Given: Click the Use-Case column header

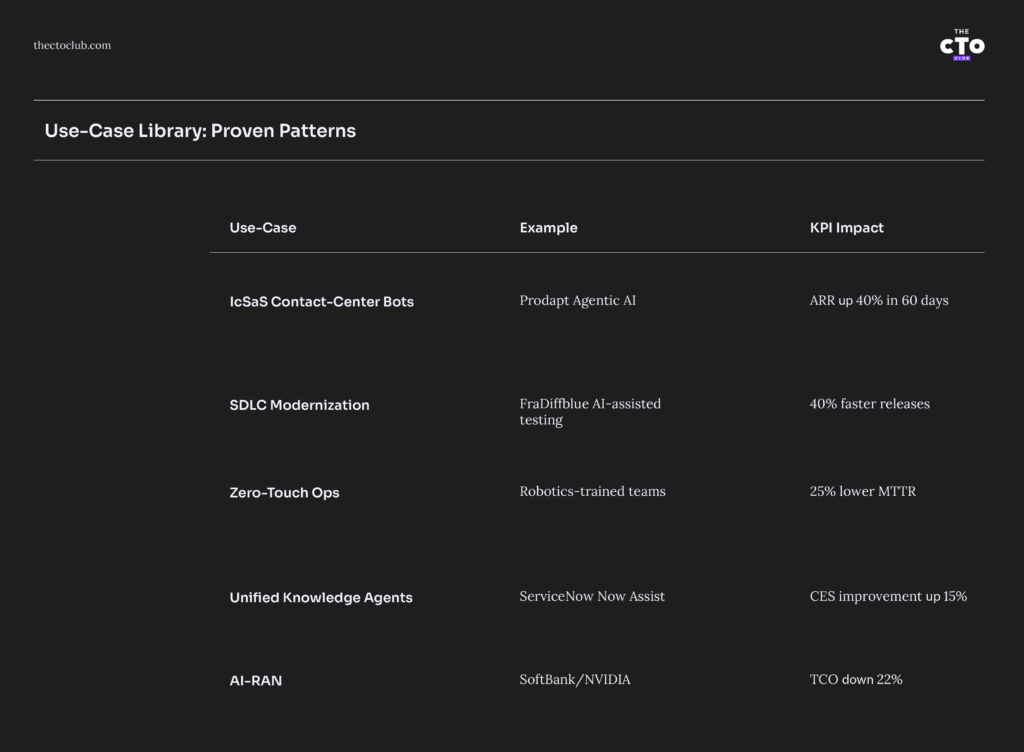Looking at the screenshot, I should tap(263, 228).
